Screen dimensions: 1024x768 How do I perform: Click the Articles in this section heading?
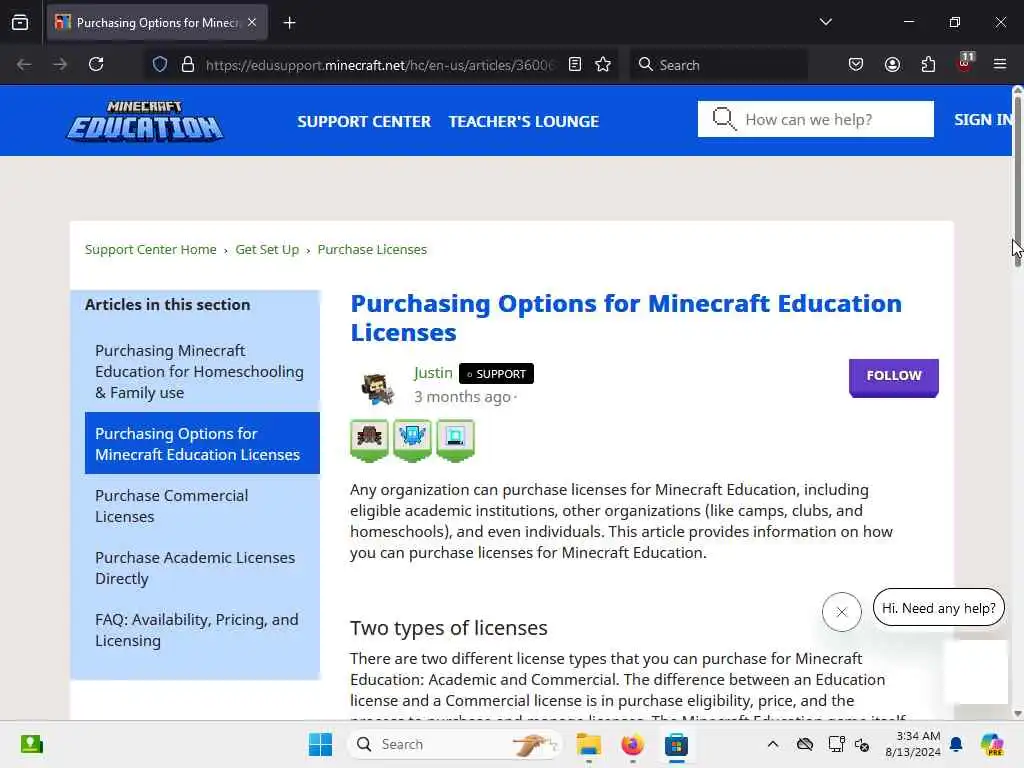(x=167, y=304)
